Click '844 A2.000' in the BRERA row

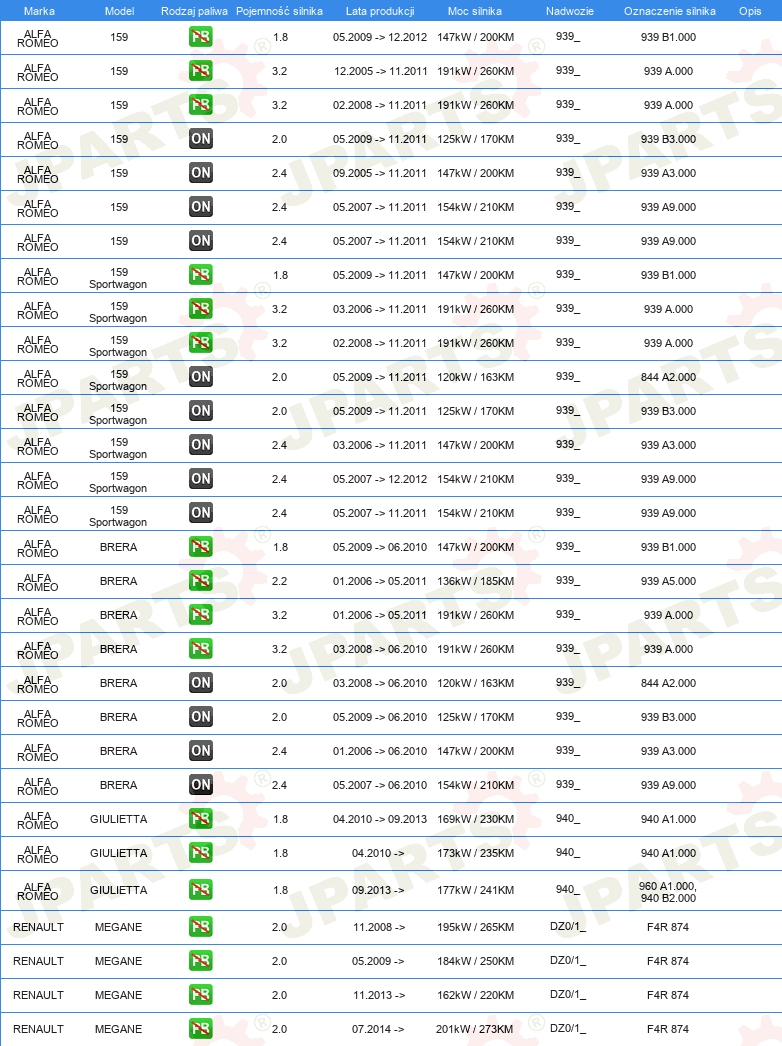point(668,683)
